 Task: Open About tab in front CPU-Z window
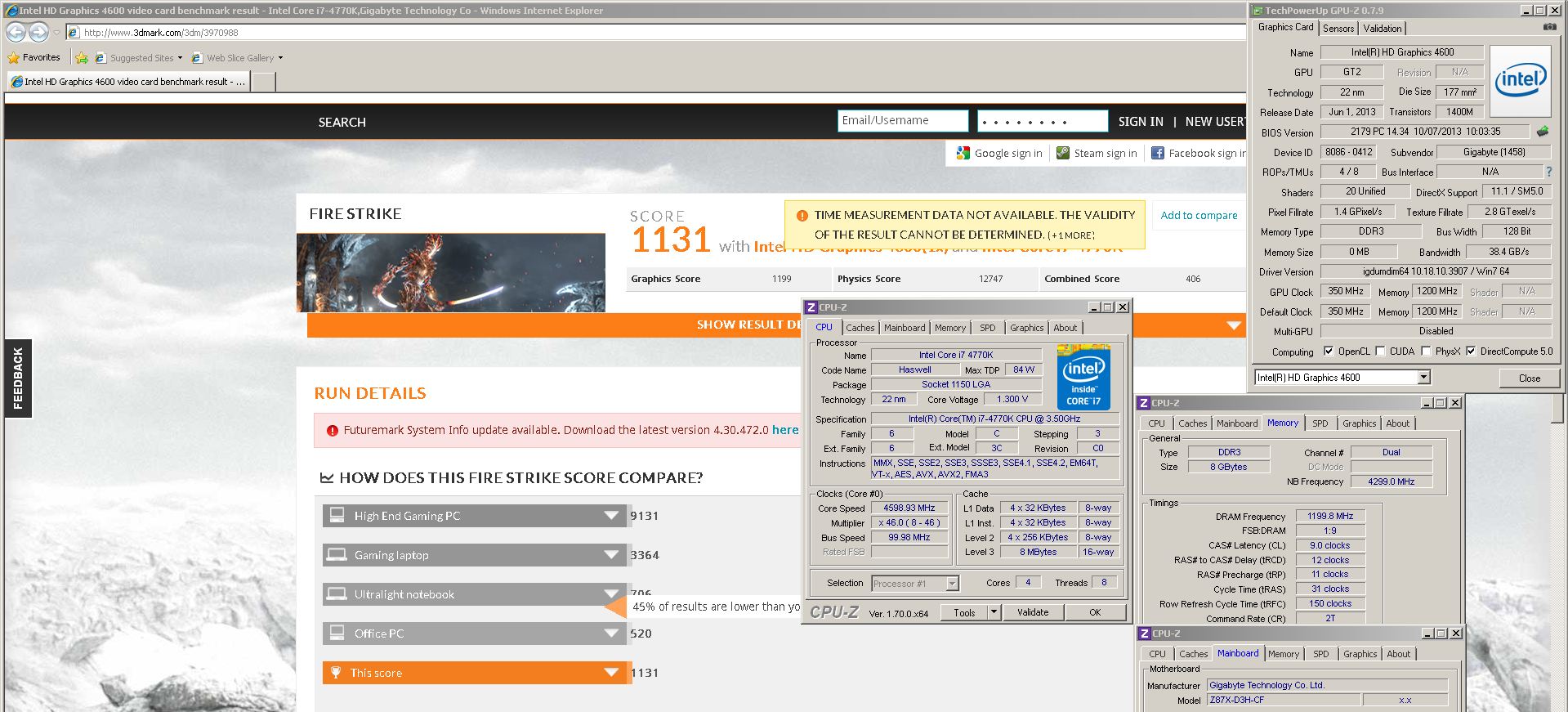tap(1065, 328)
